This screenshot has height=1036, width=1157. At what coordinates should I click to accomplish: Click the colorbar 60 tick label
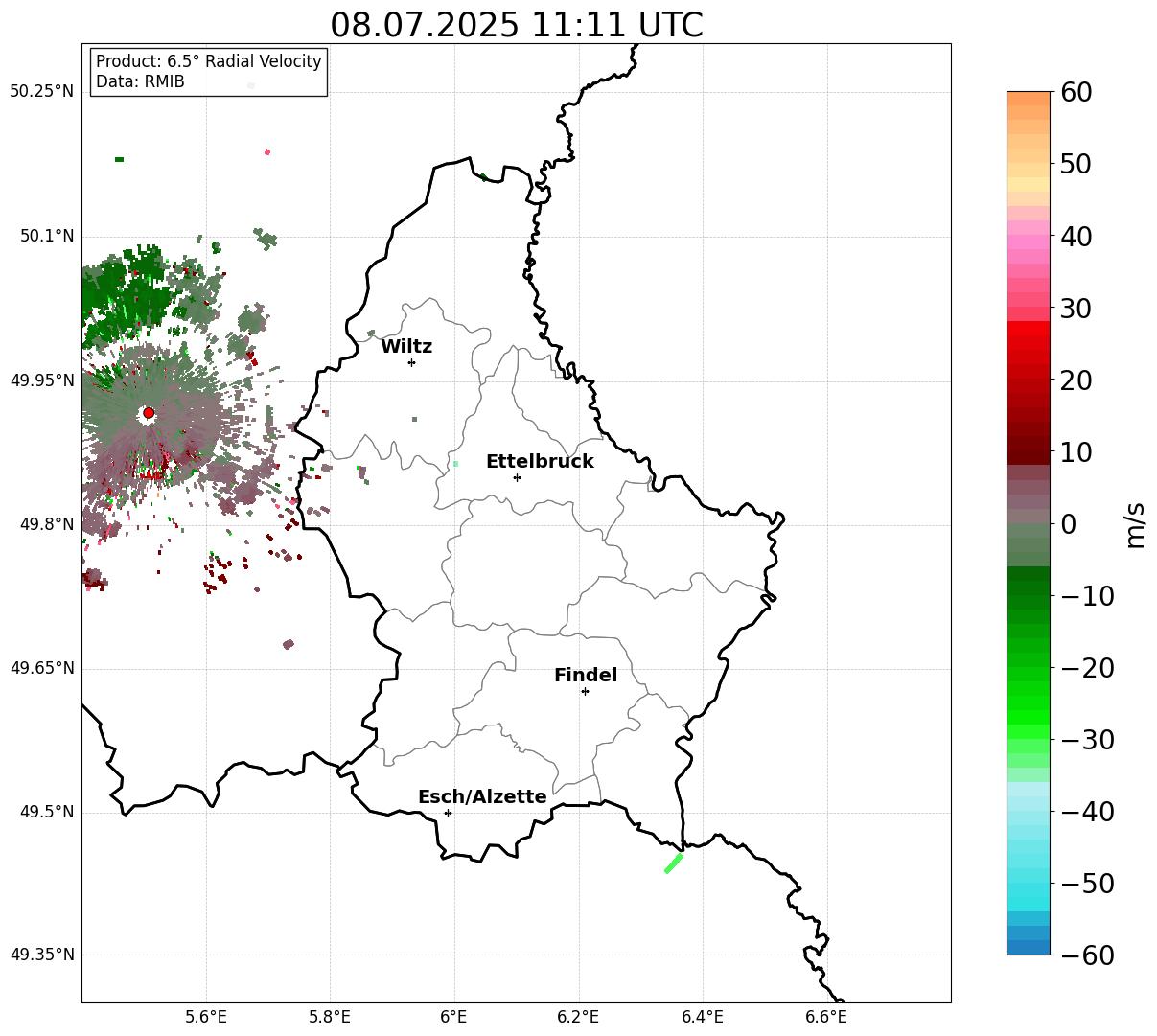(1076, 92)
